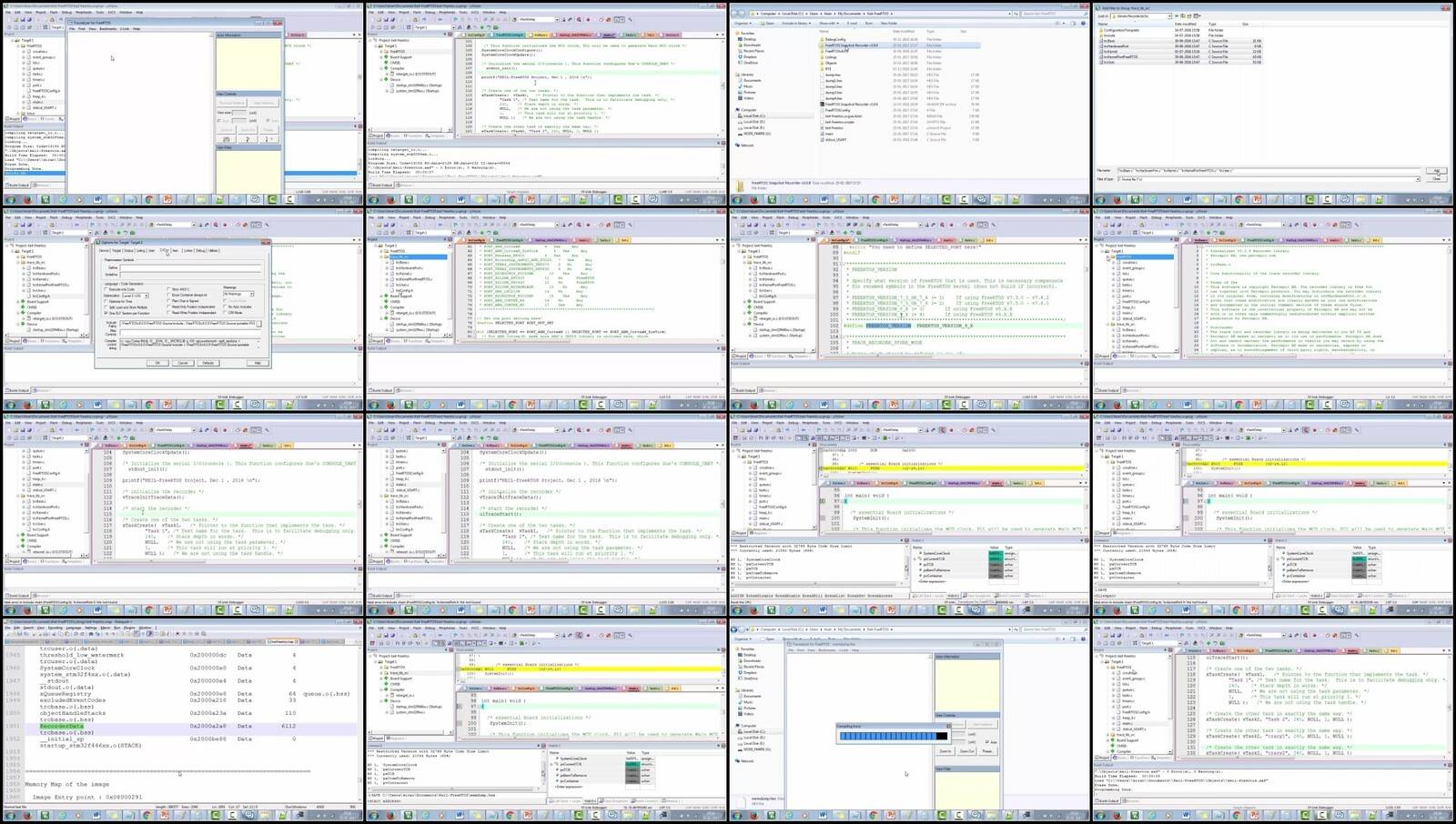Open the thumbnail with Options for Target dialog

point(182,309)
